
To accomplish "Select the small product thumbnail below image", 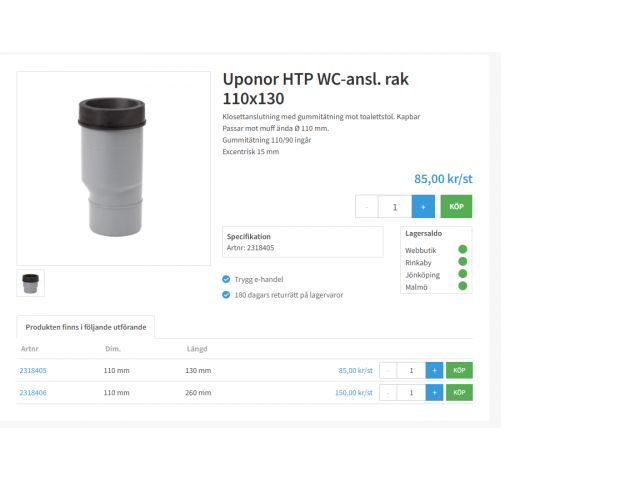I will [x=31, y=283].
